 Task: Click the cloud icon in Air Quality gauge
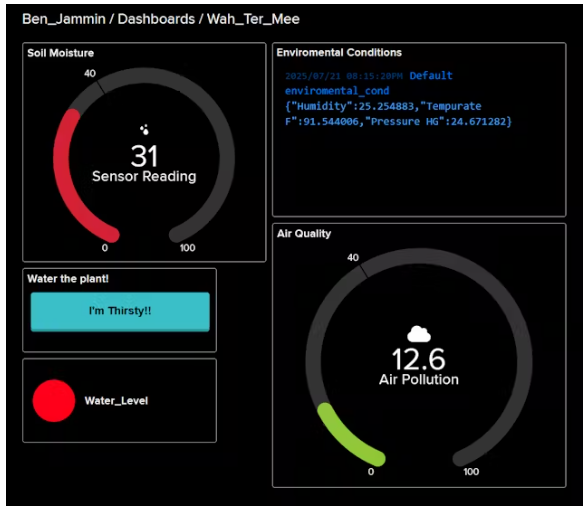tap(419, 334)
